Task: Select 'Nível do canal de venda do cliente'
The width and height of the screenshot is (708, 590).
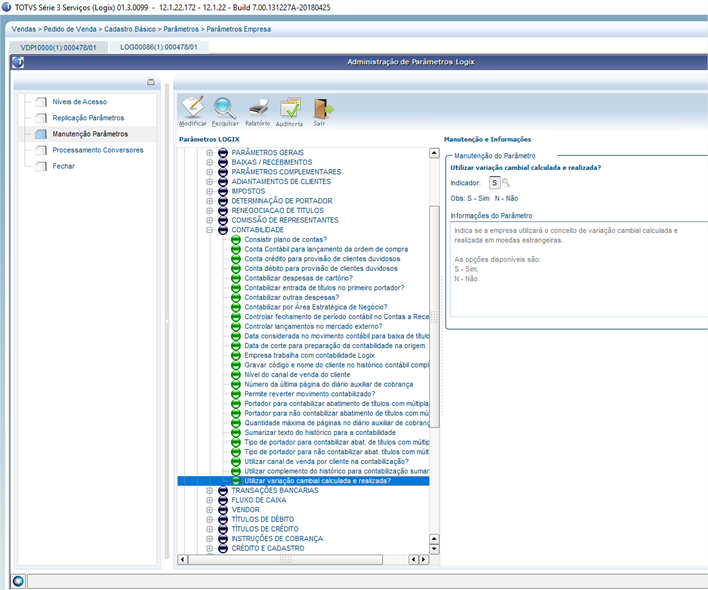Action: click(x=297, y=375)
